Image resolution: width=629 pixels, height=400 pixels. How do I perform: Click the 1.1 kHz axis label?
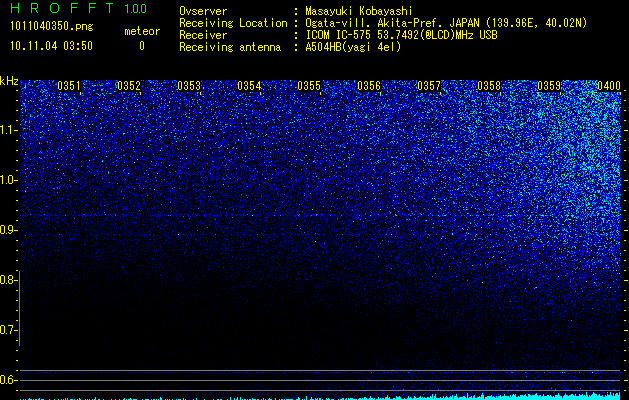(8, 130)
